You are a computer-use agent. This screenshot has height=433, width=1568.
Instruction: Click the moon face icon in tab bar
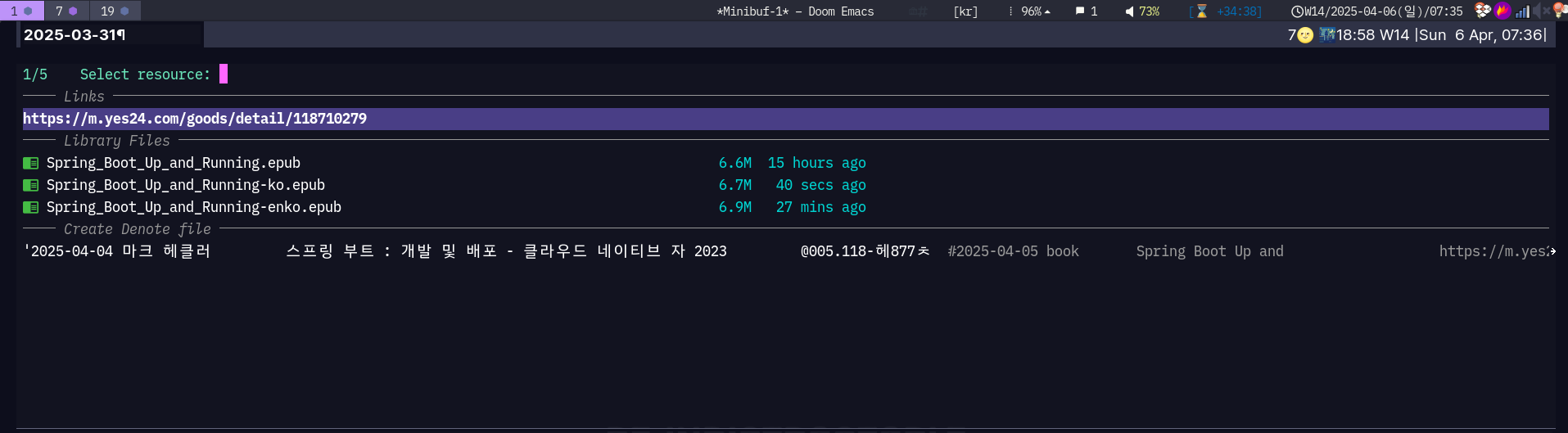[x=1306, y=35]
